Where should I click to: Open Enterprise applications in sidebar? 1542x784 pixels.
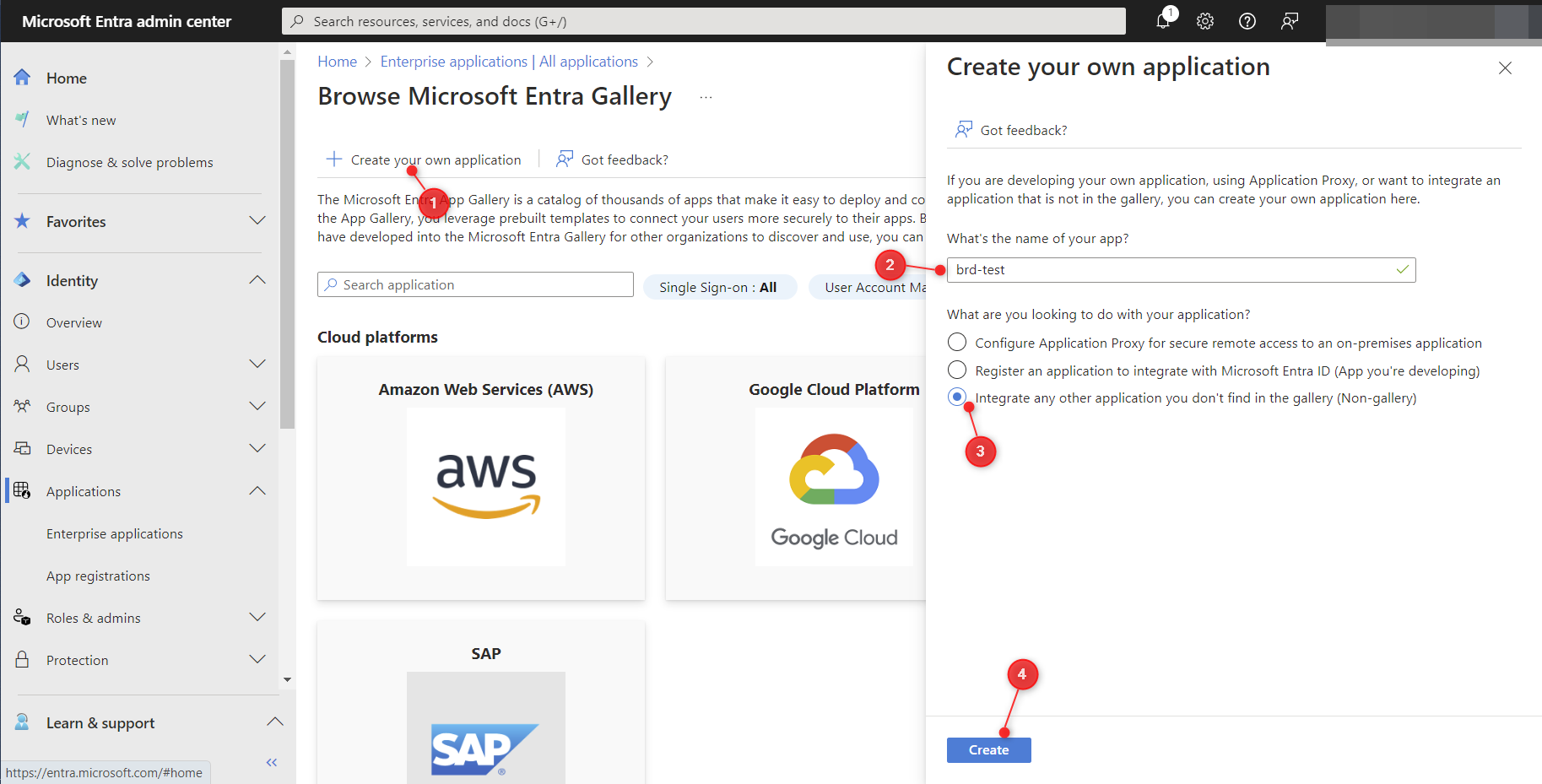(x=115, y=533)
